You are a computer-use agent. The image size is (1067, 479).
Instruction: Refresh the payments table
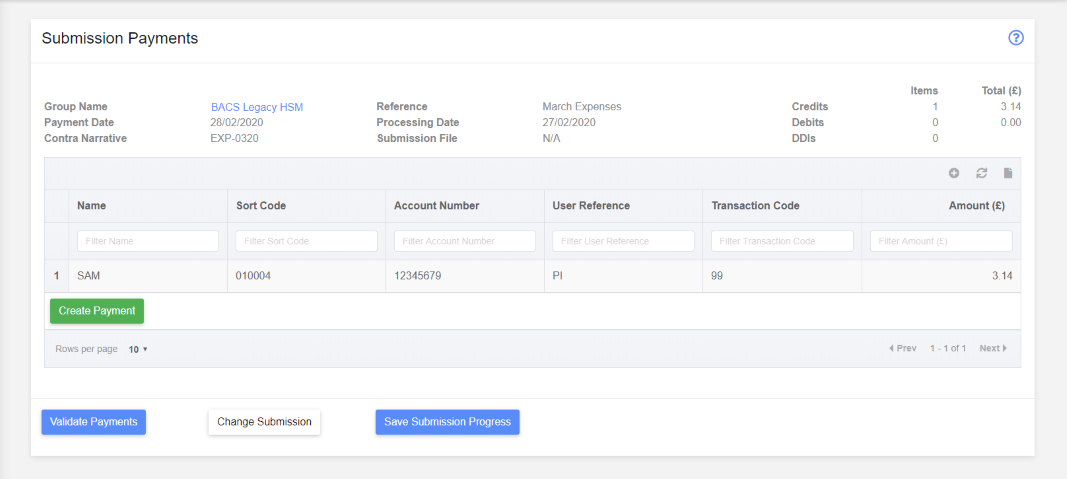click(981, 174)
